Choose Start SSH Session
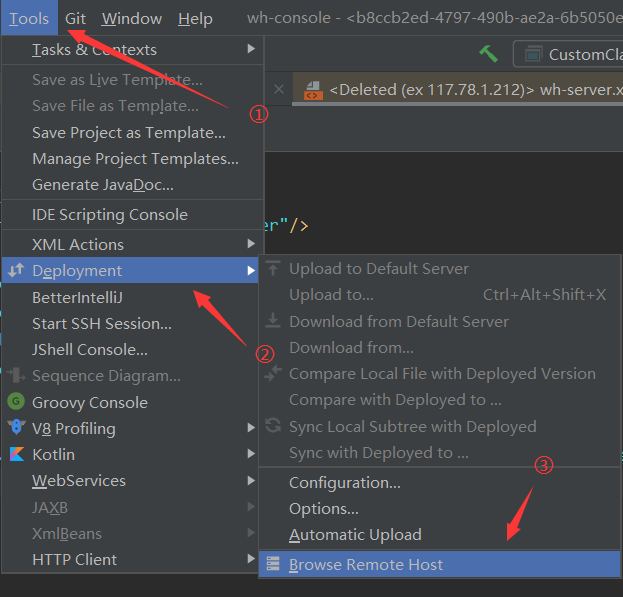This screenshot has width=623, height=597. click(x=102, y=324)
